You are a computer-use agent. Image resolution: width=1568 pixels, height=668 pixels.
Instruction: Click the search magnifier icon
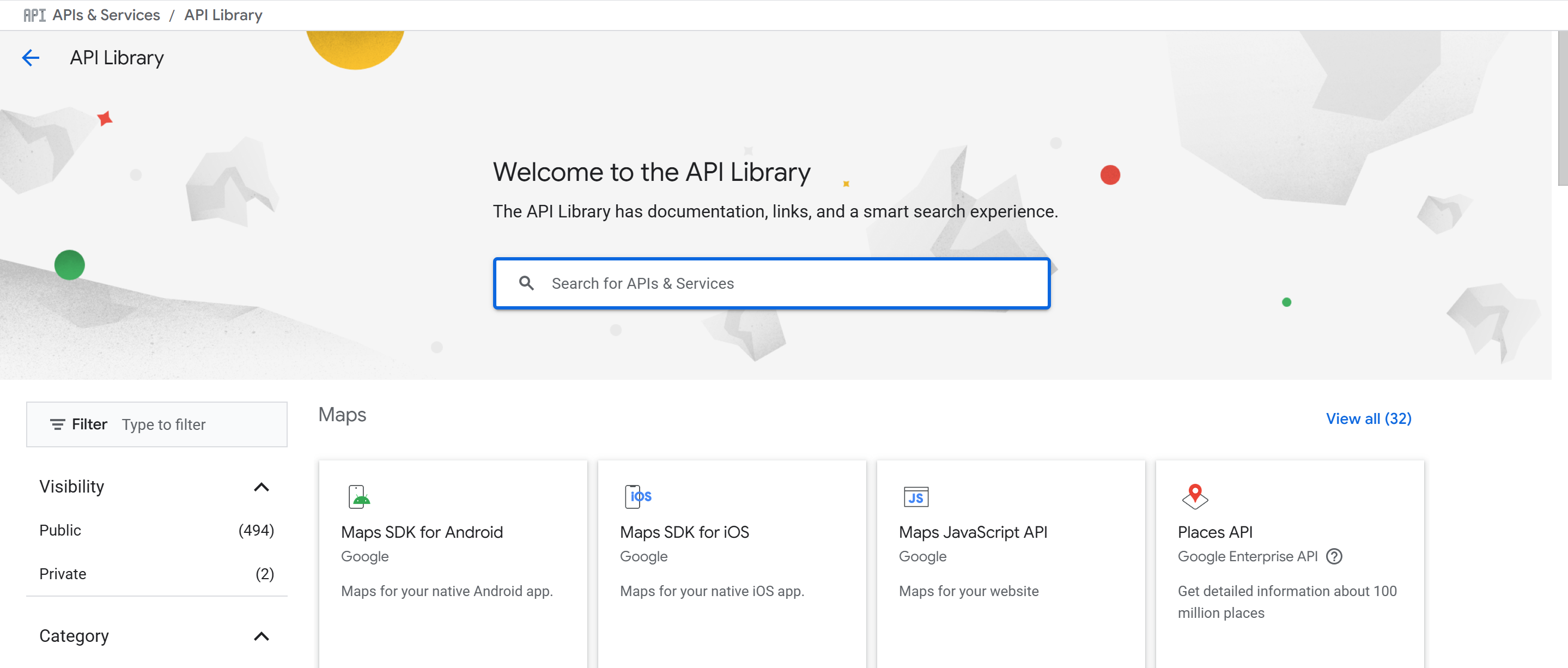point(526,283)
